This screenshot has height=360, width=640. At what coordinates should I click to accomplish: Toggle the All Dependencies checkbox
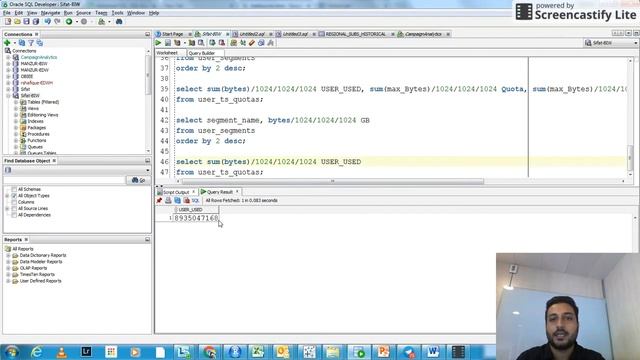14,215
